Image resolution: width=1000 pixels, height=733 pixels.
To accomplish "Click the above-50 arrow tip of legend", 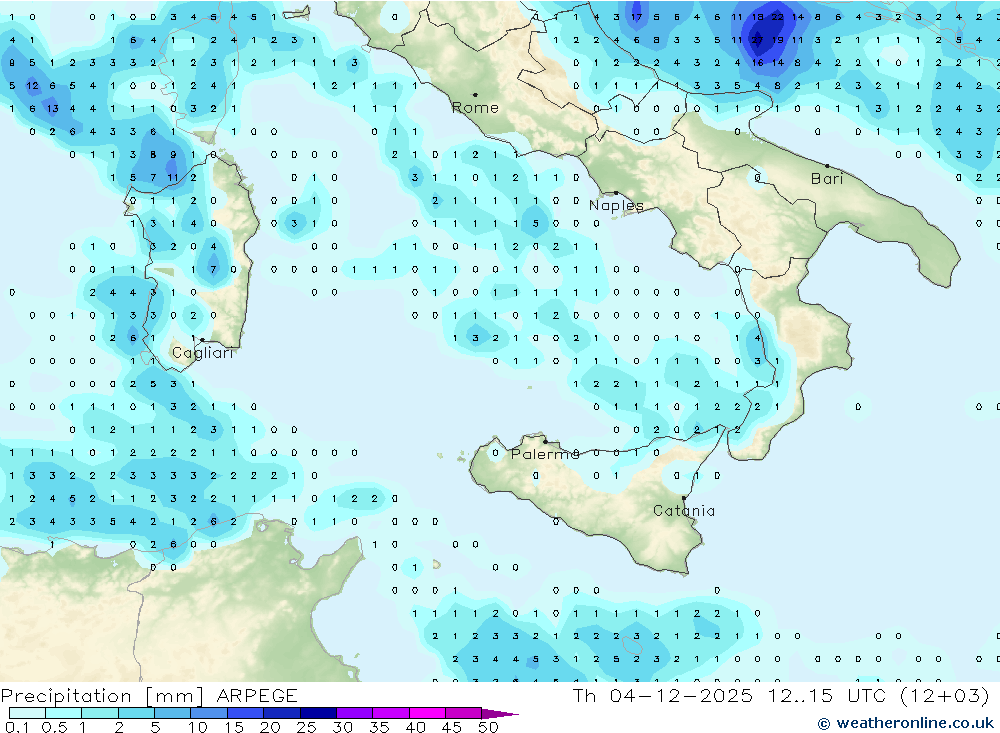I will [501, 713].
